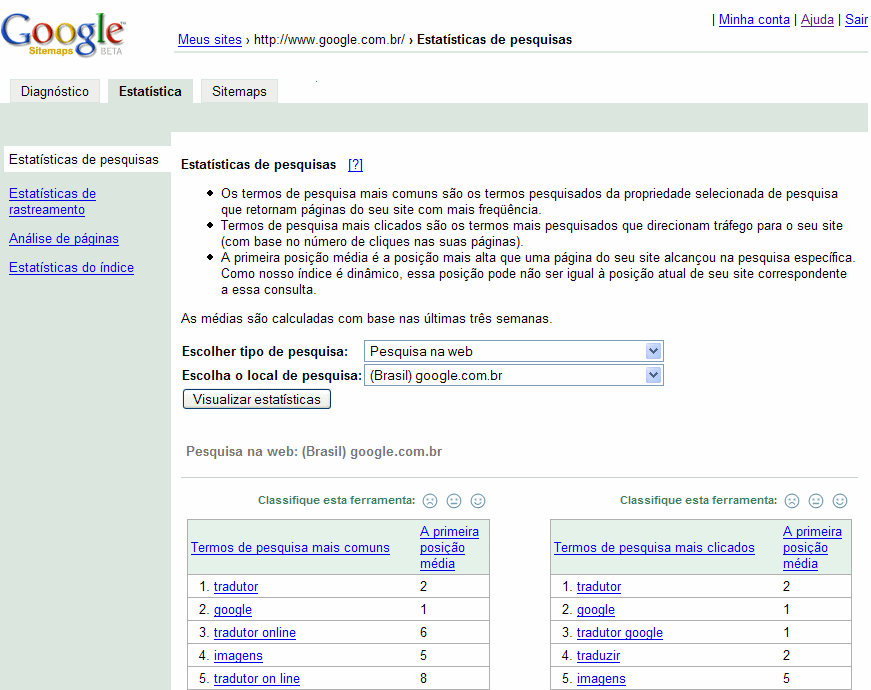This screenshot has height=690, width=871.
Task: Click position value 8 for tradutor on line
Action: tap(423, 678)
